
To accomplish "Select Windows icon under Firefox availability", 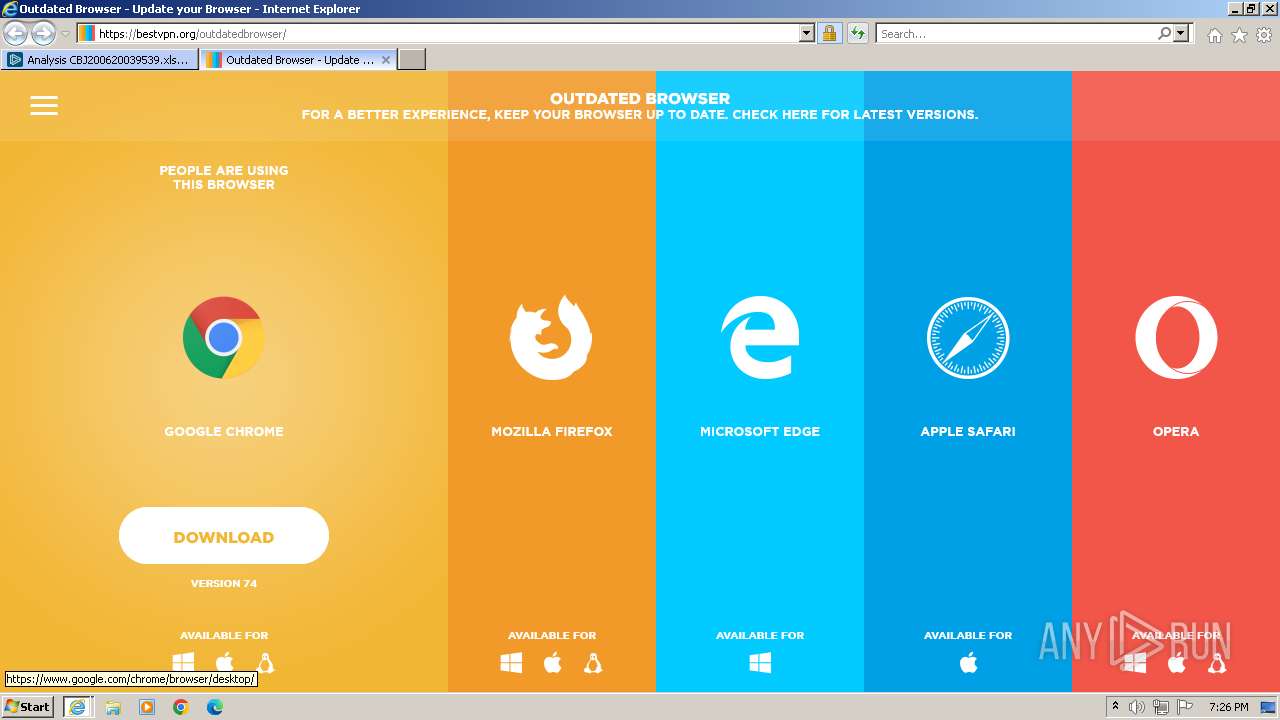I will click(511, 662).
